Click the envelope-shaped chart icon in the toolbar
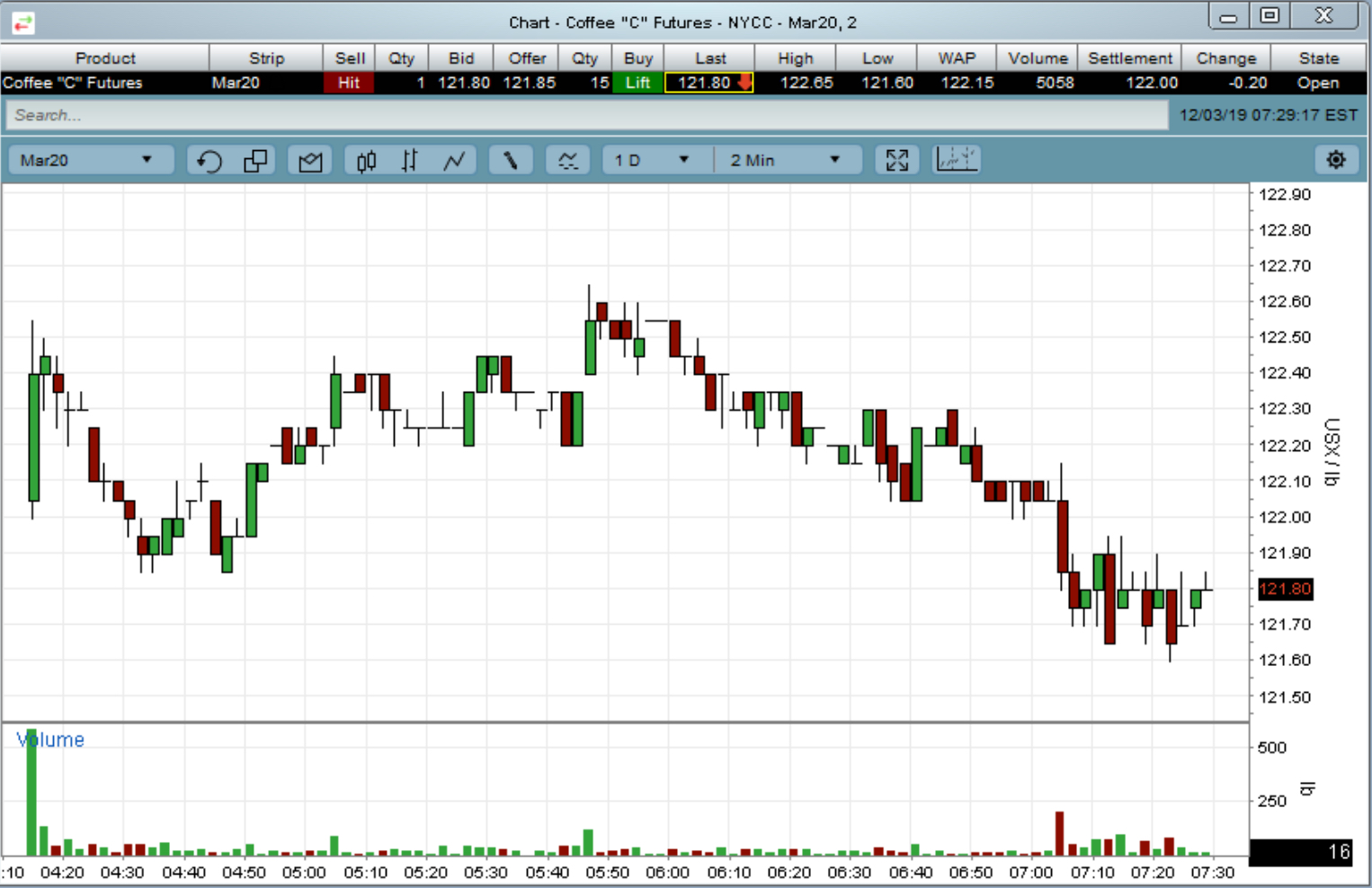The width and height of the screenshot is (1372, 888). (x=310, y=161)
